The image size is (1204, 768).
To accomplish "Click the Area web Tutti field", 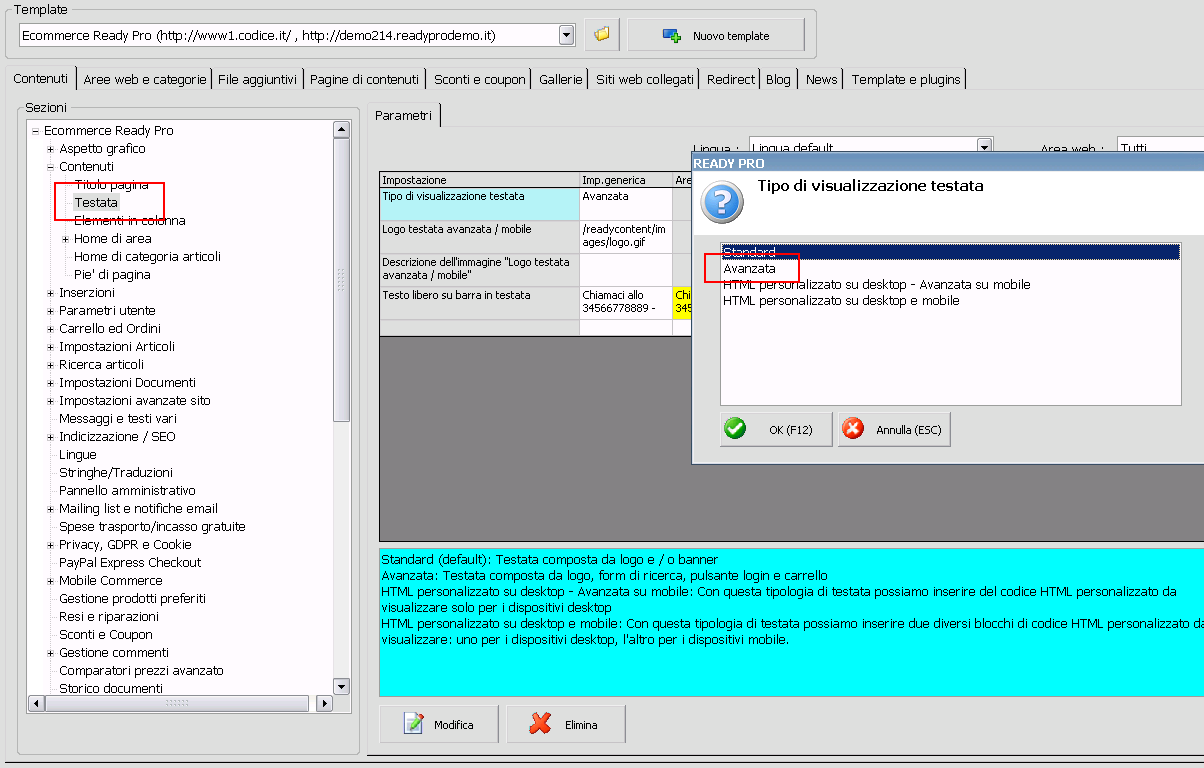I will pos(1160,147).
